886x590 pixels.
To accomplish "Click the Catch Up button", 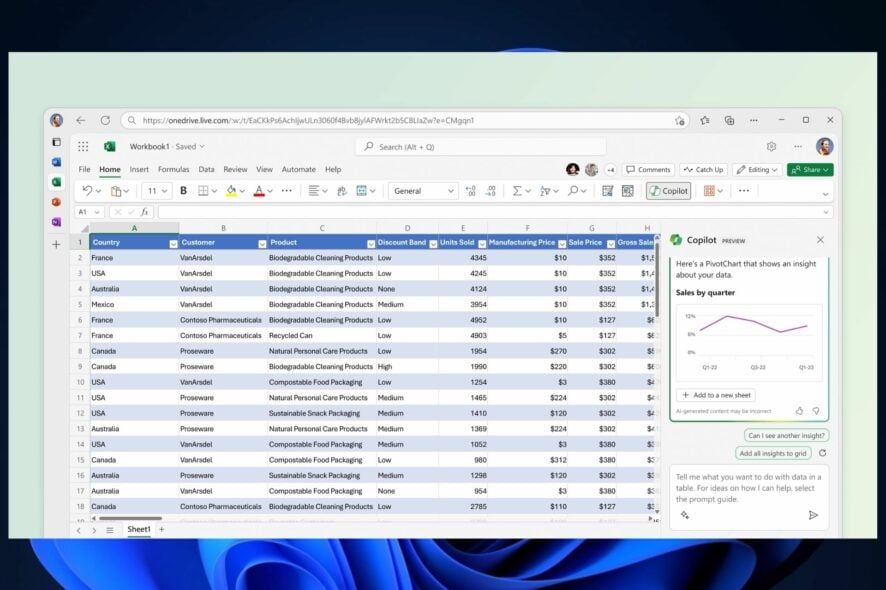I will [703, 170].
